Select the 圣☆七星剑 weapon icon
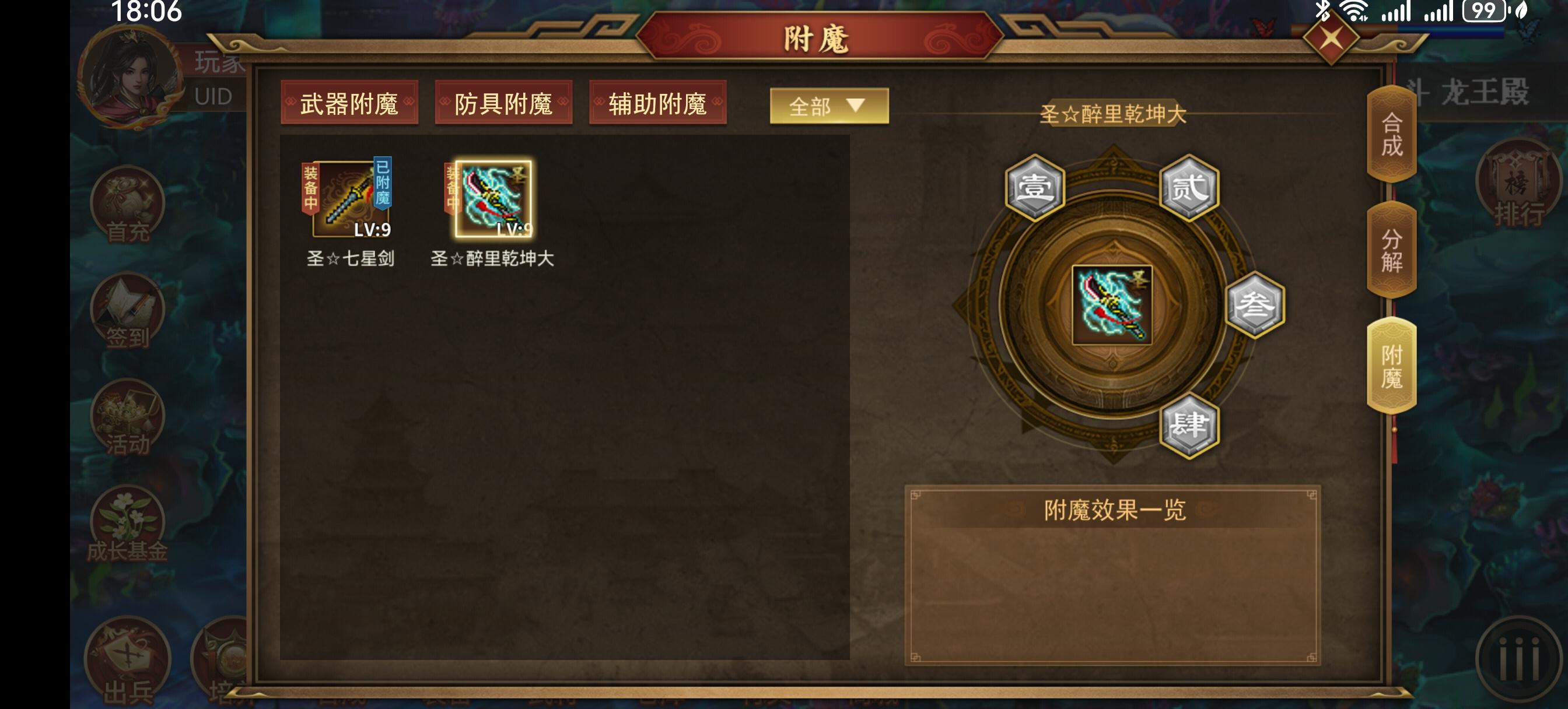 click(x=350, y=198)
